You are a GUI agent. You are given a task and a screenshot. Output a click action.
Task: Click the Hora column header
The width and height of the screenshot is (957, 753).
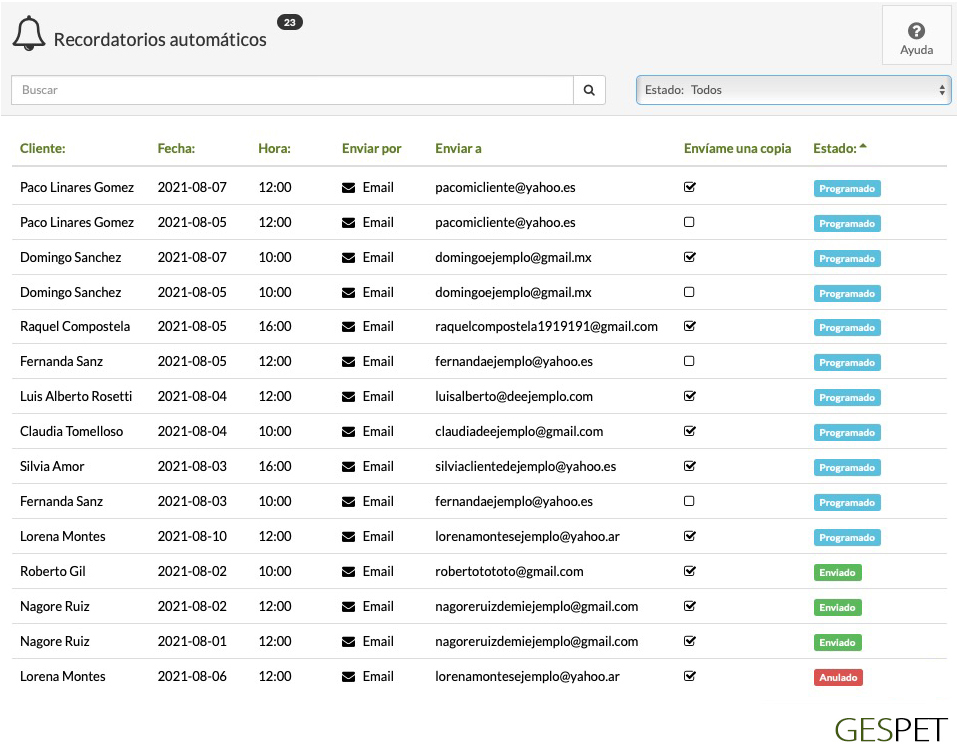click(x=274, y=149)
